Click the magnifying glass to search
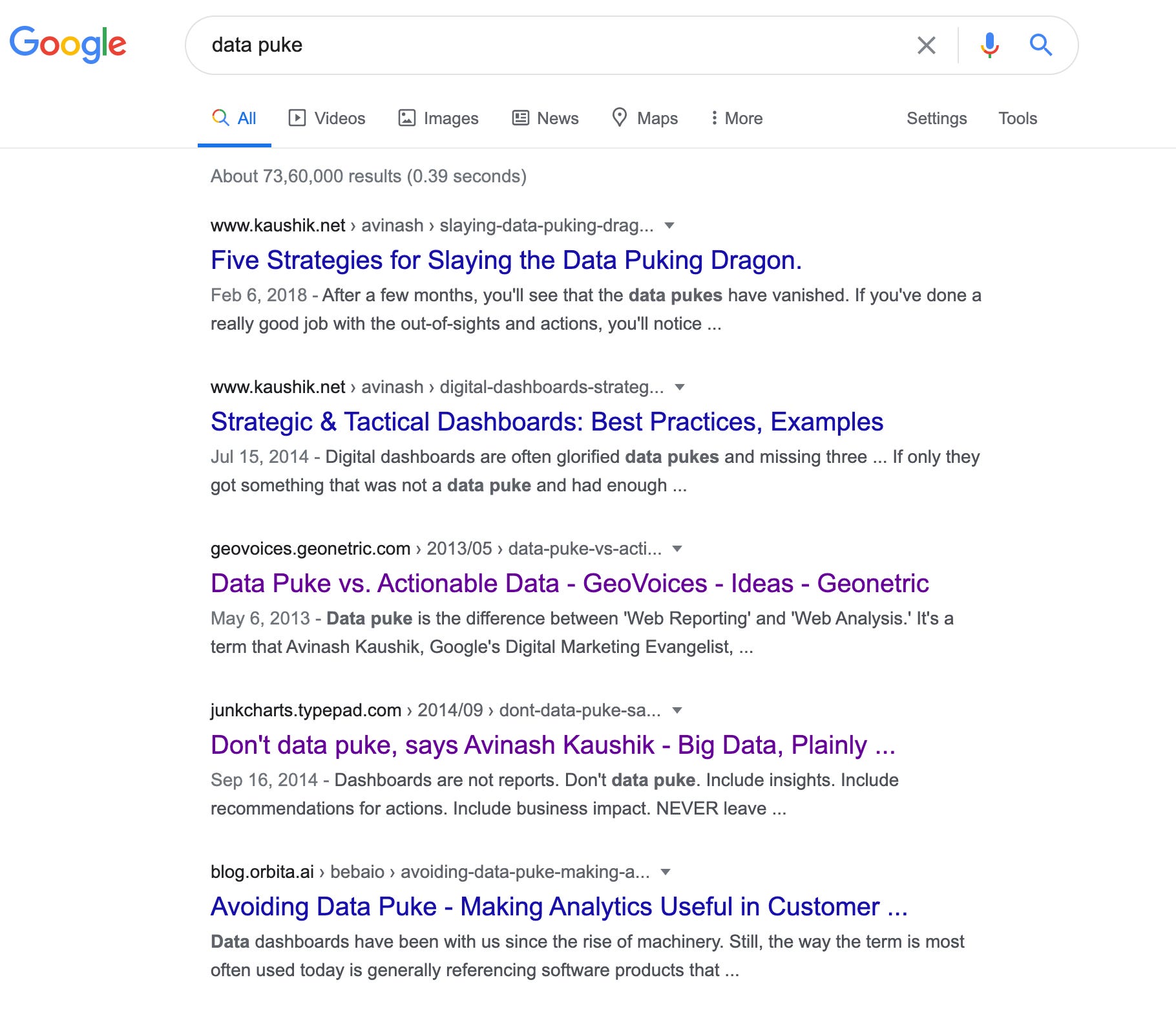The image size is (1176, 1024). (1041, 45)
